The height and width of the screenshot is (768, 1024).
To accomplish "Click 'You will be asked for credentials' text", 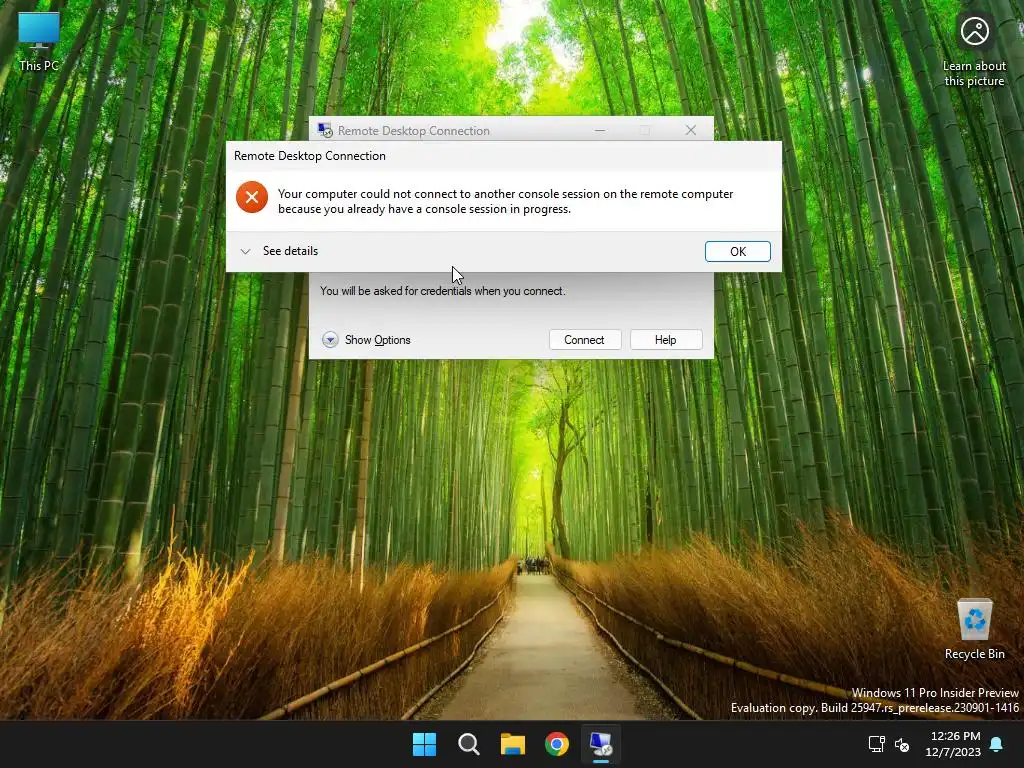I will tap(443, 291).
